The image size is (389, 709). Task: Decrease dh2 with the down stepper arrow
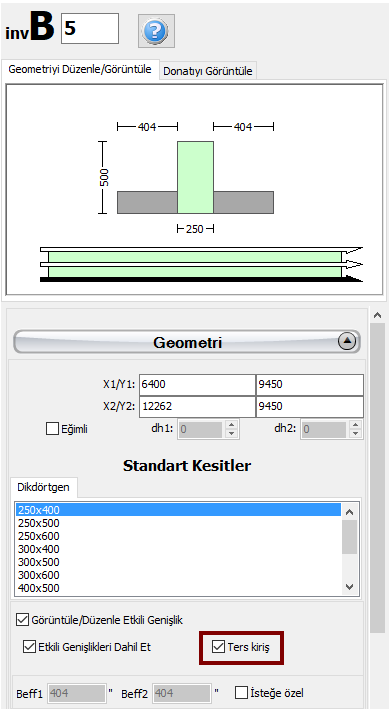[356, 433]
